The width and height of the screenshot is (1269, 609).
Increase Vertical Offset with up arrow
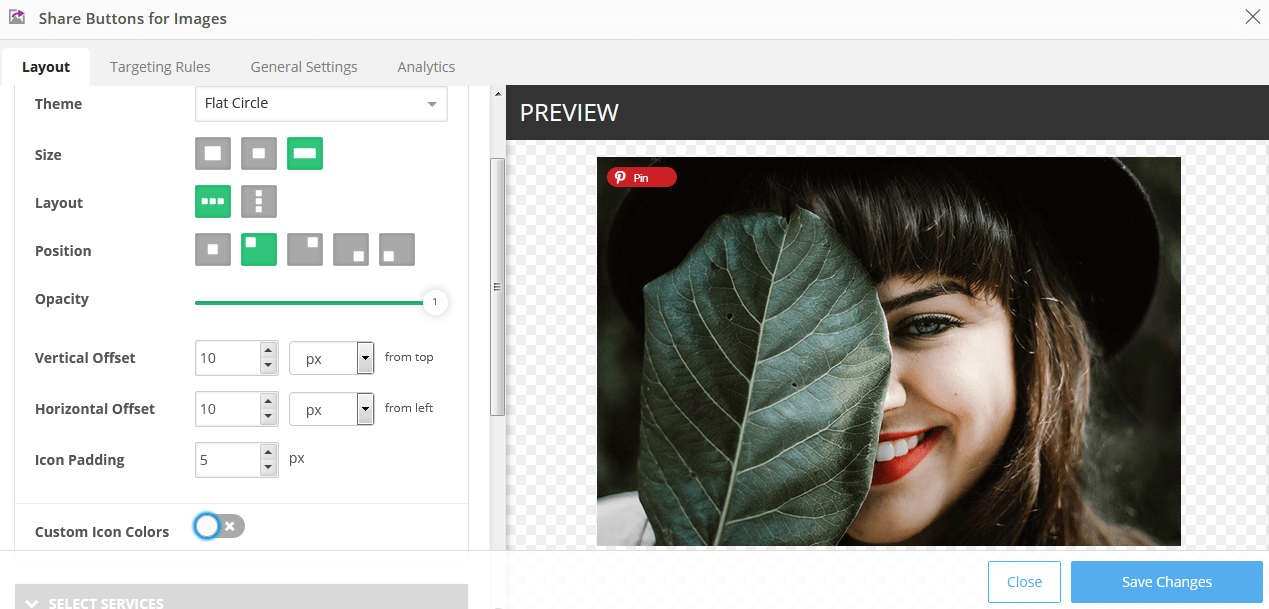(x=268, y=350)
